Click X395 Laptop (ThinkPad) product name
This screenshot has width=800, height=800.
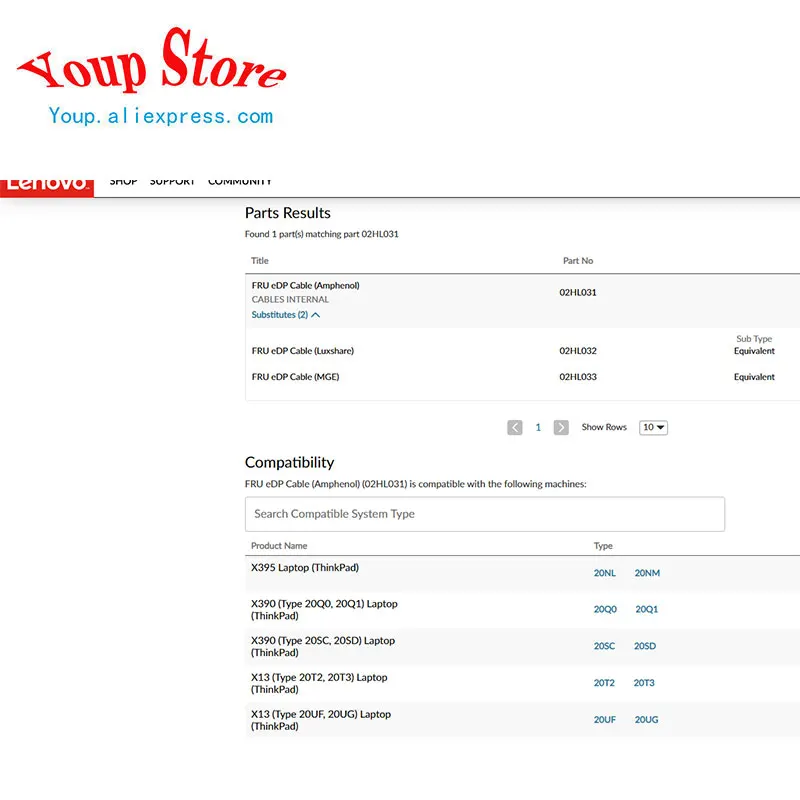click(x=305, y=567)
